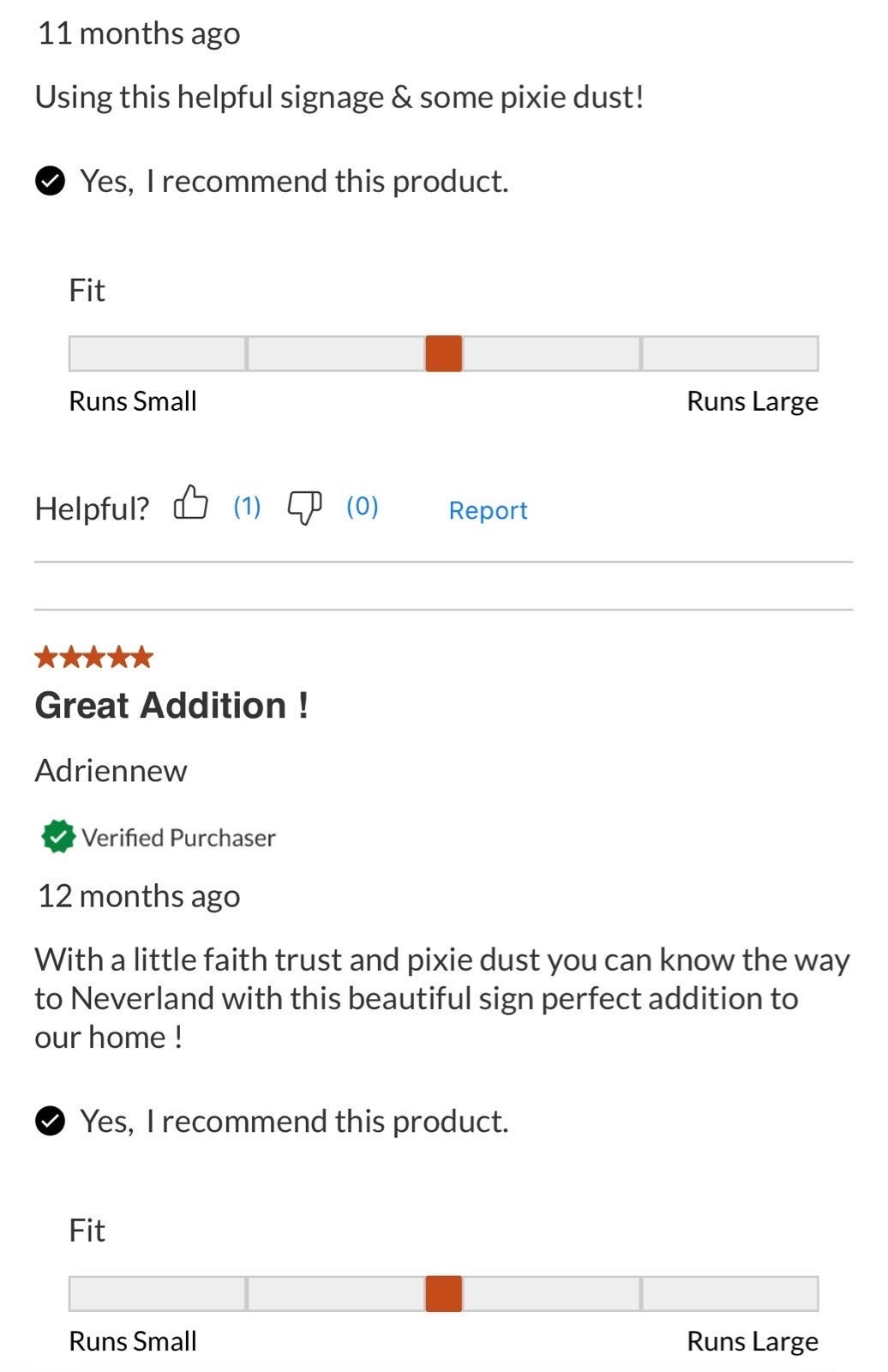Click the Verified Purchaser text label
The image size is (888, 1372).
pos(178,838)
